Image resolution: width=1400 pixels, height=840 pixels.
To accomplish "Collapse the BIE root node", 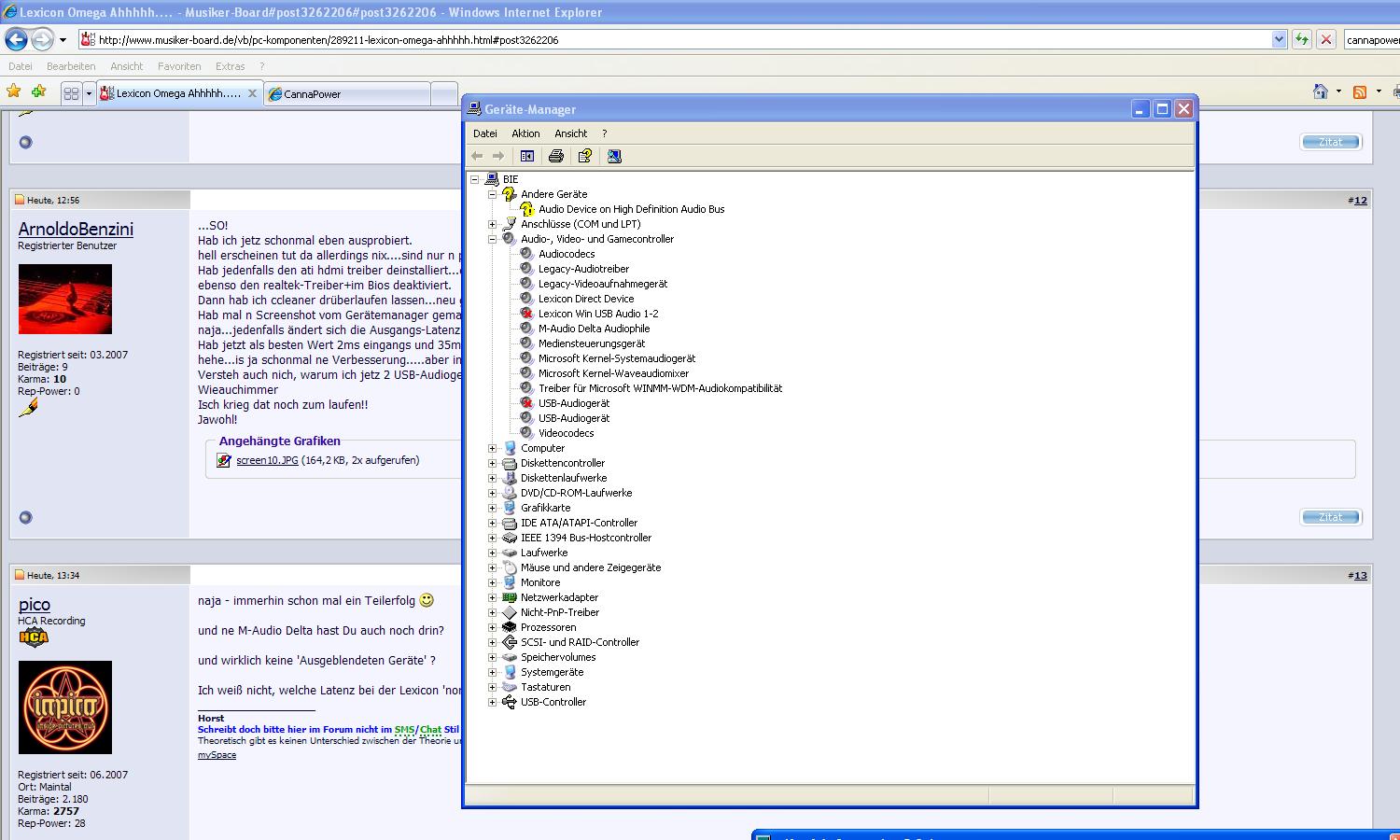I will [x=475, y=179].
